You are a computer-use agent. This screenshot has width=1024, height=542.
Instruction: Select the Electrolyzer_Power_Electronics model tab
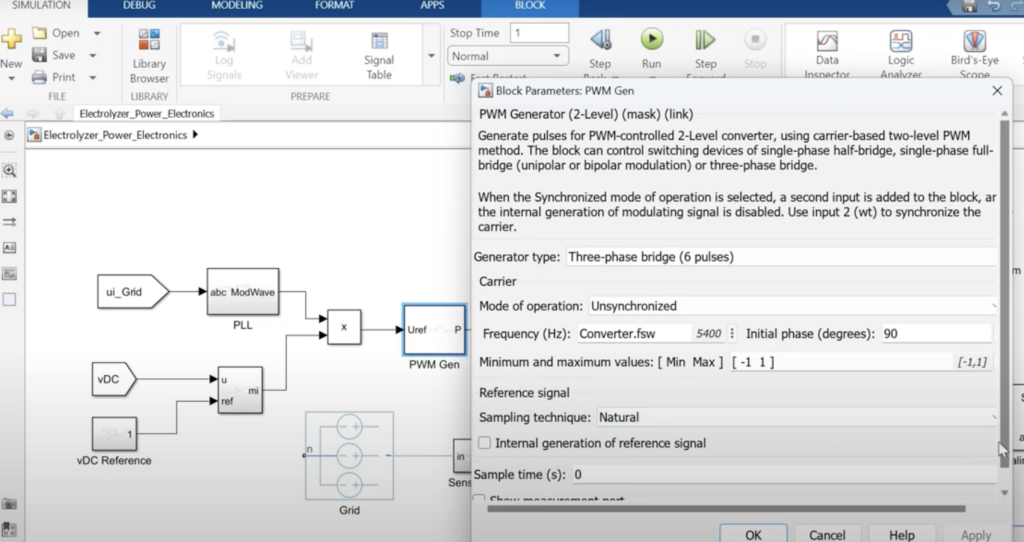tap(147, 114)
